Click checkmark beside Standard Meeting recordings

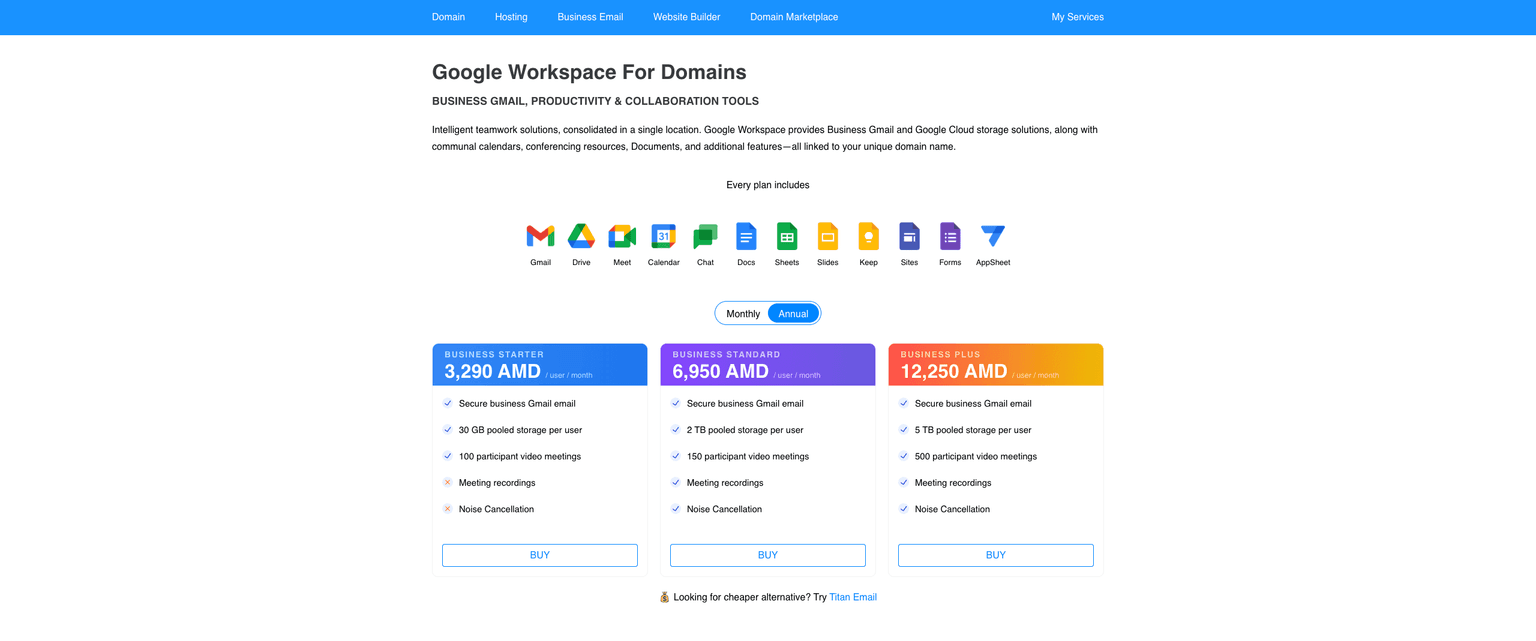(x=675, y=482)
